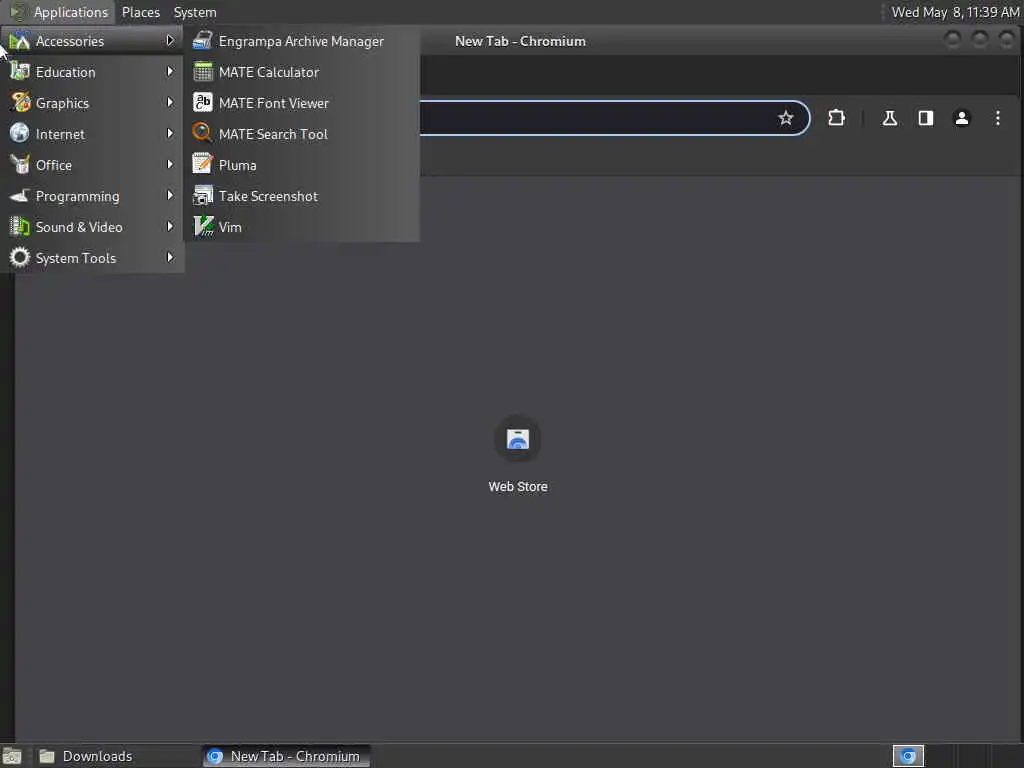This screenshot has width=1024, height=768.
Task: Start MATE Search Tool
Action: tap(301, 134)
